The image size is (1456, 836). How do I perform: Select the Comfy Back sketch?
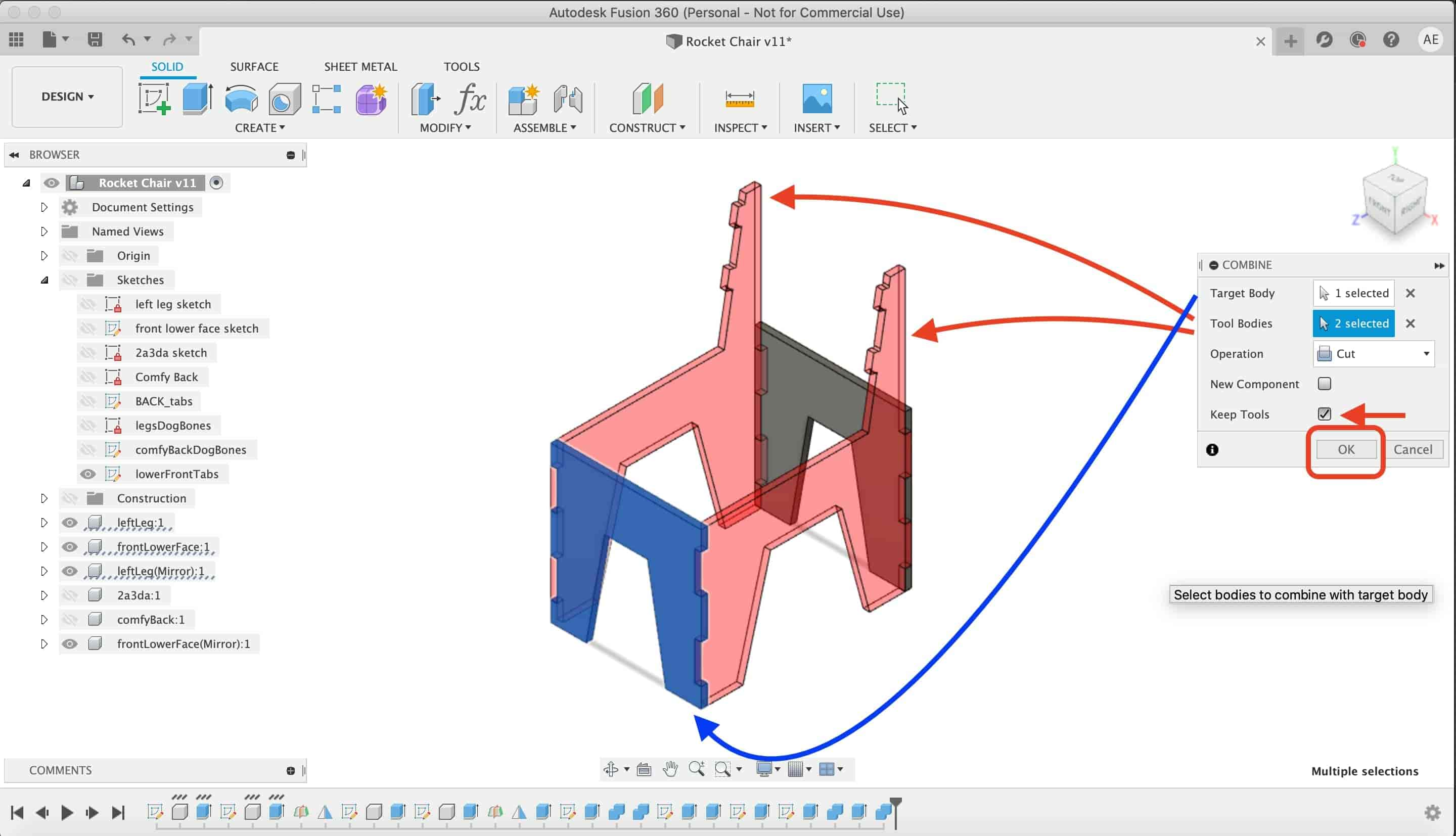coord(166,377)
